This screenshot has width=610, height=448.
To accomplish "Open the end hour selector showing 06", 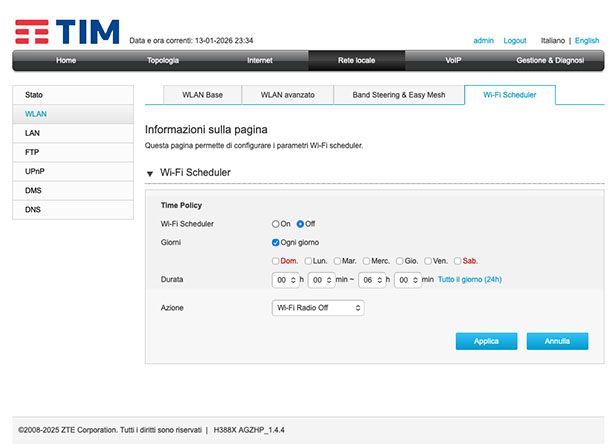I will click(372, 280).
